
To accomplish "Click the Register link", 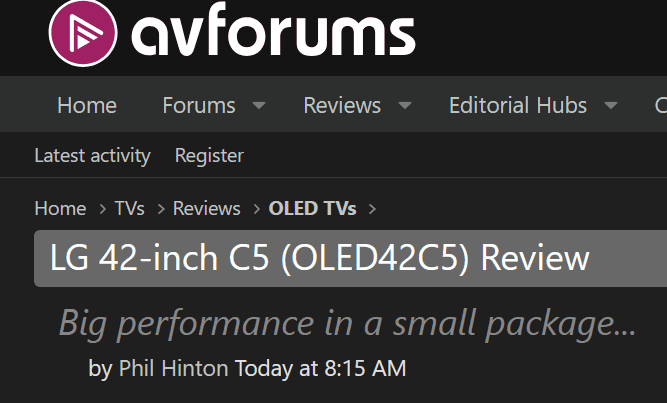I will click(x=209, y=156).
